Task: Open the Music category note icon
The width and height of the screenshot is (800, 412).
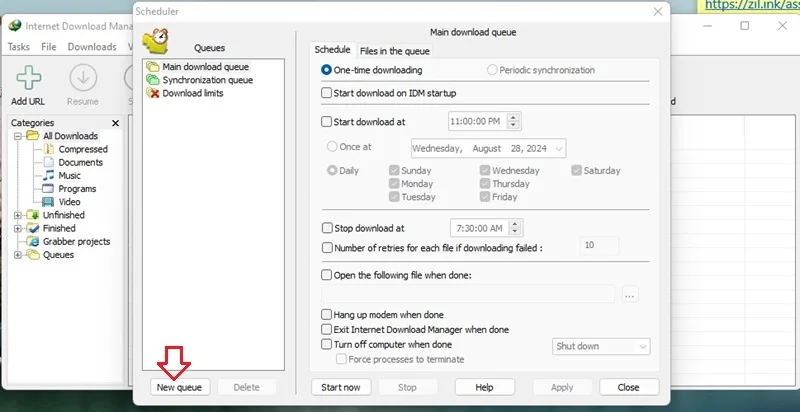Action: pyautogui.click(x=48, y=175)
